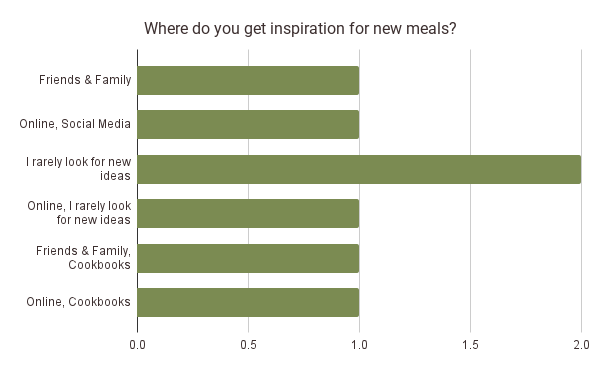Click the Online, Cookbooks axis label
Viewport: 600px width, 371px height.
(x=78, y=302)
